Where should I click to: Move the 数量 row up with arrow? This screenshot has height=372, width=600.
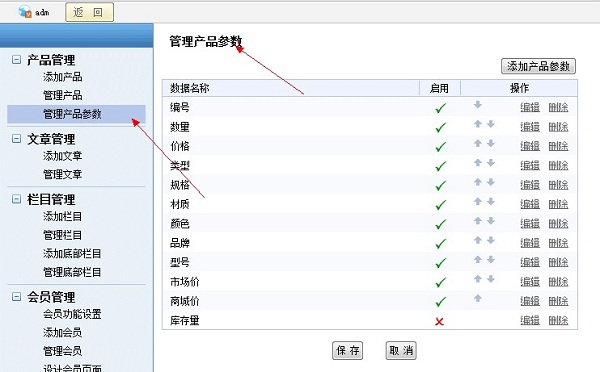tap(478, 124)
